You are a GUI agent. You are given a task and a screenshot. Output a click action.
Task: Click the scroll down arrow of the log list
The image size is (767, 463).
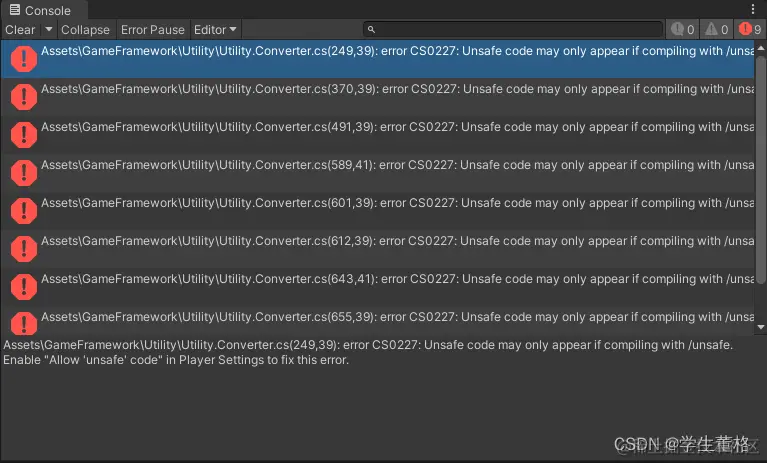tap(761, 327)
